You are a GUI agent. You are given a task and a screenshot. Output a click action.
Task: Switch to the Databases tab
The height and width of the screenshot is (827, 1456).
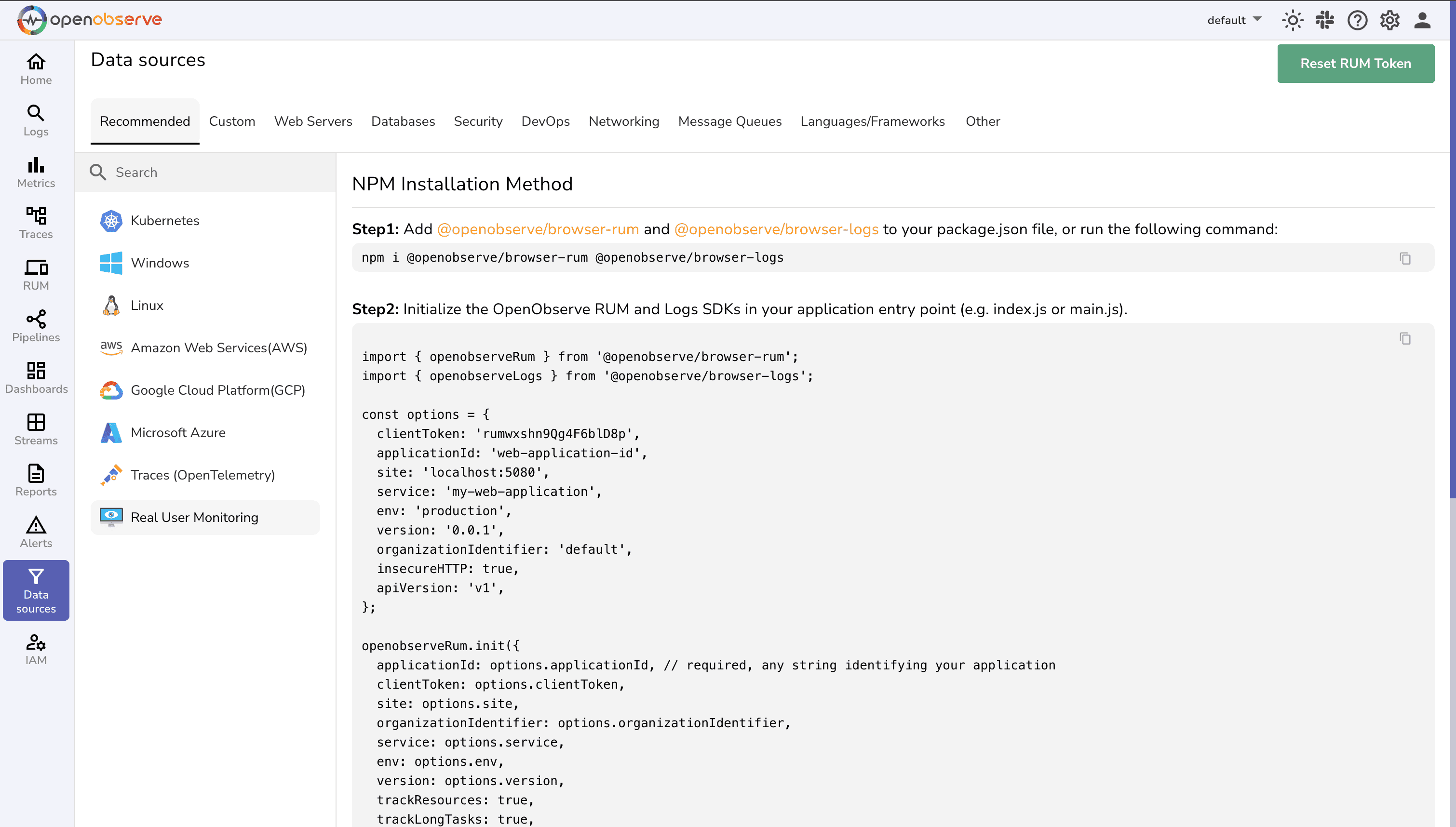click(x=403, y=121)
